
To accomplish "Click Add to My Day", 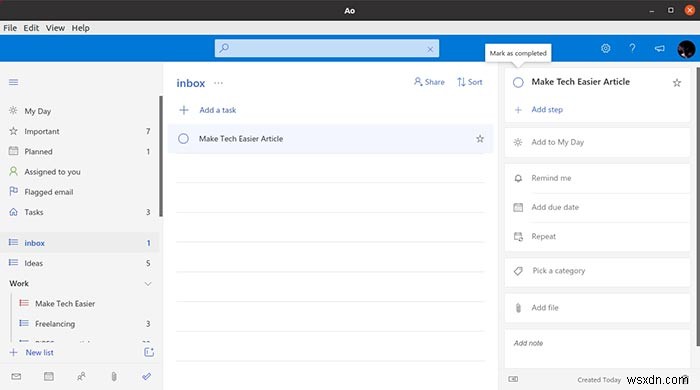I will [x=597, y=142].
